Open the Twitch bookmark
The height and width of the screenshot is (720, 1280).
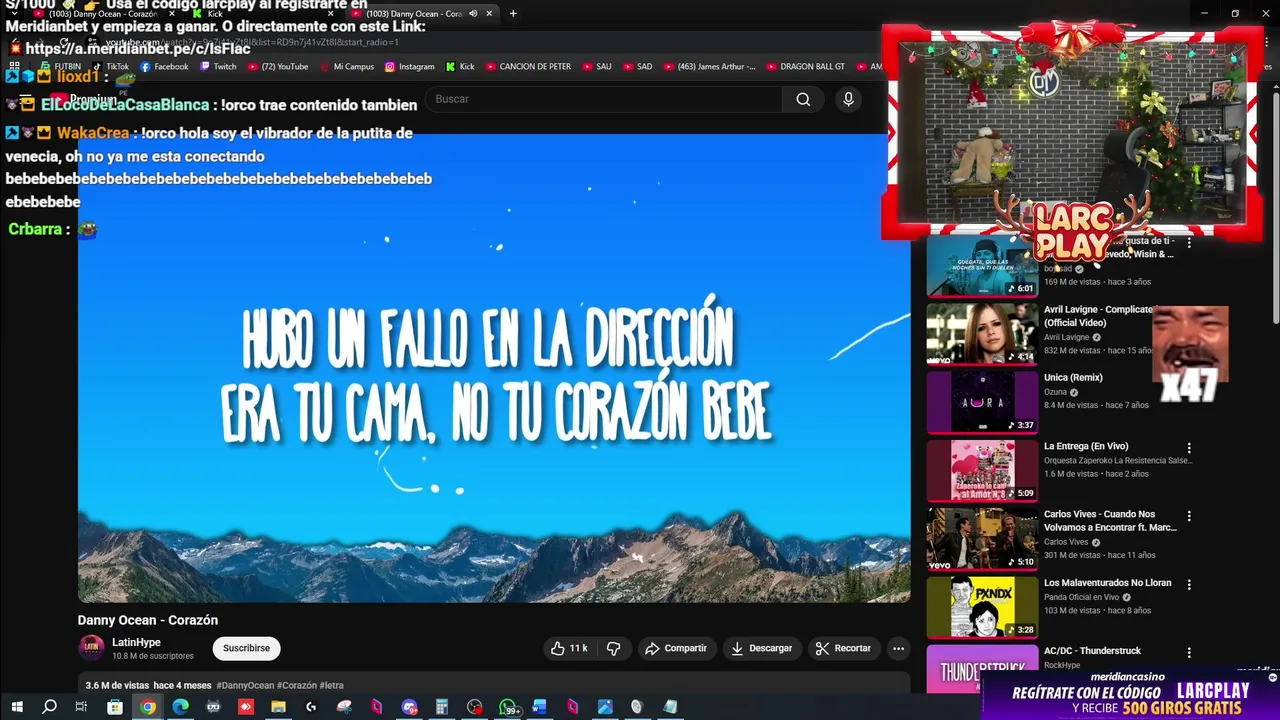218,66
